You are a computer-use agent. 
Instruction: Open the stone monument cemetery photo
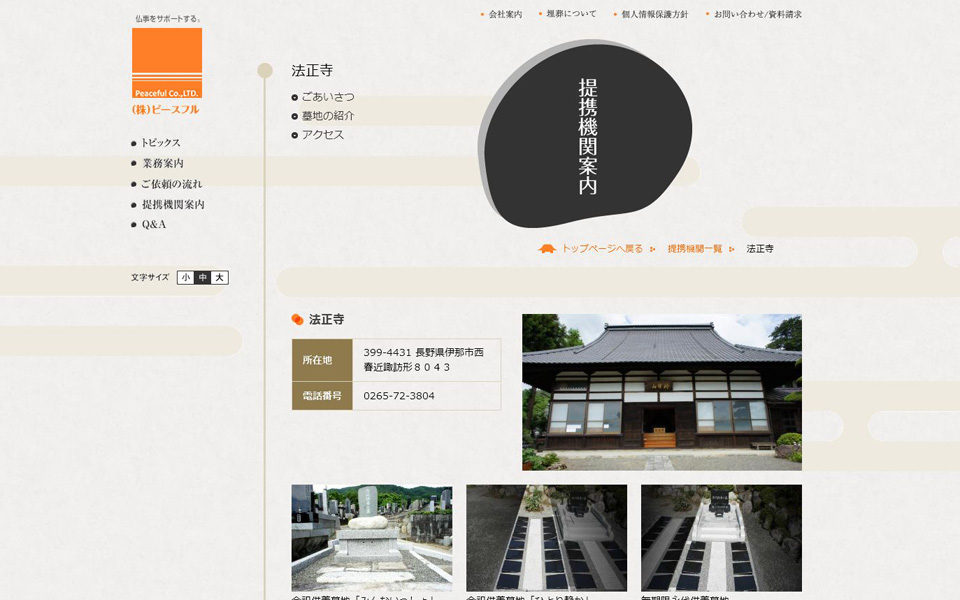(372, 538)
